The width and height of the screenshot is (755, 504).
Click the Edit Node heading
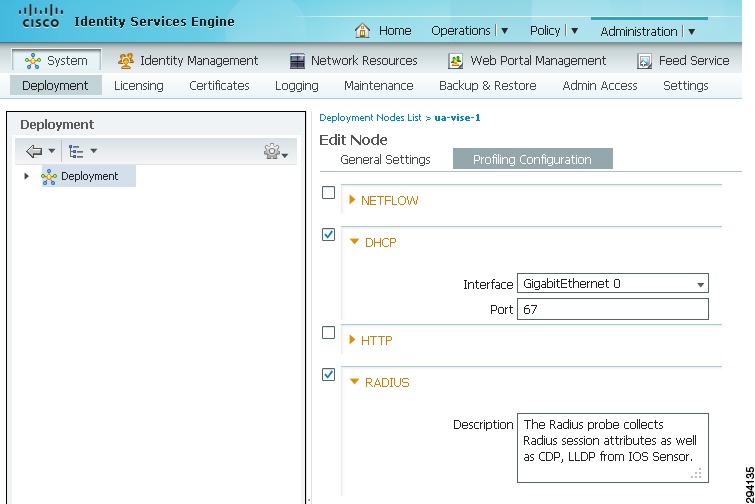353,140
